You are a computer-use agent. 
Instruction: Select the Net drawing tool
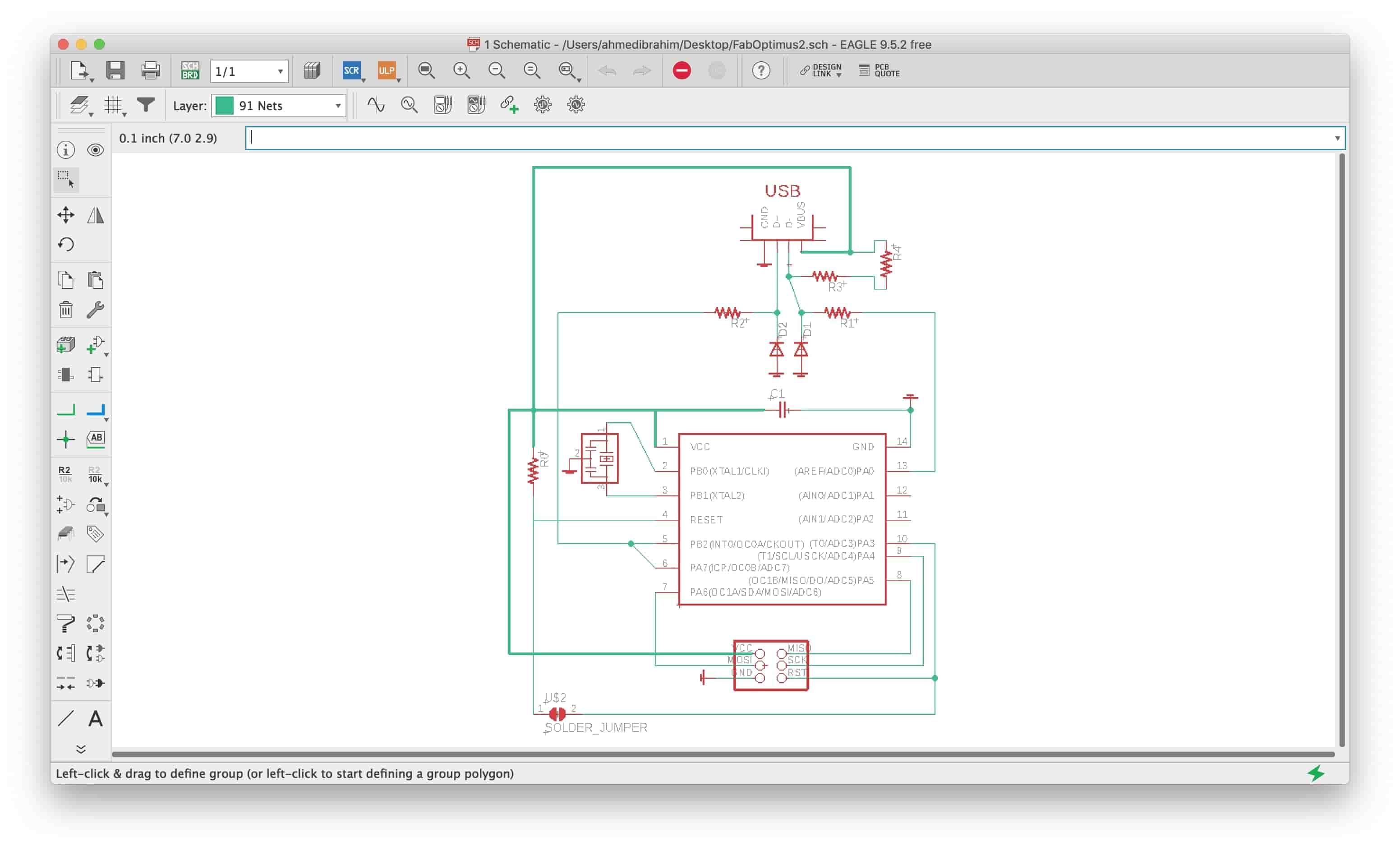(x=66, y=410)
